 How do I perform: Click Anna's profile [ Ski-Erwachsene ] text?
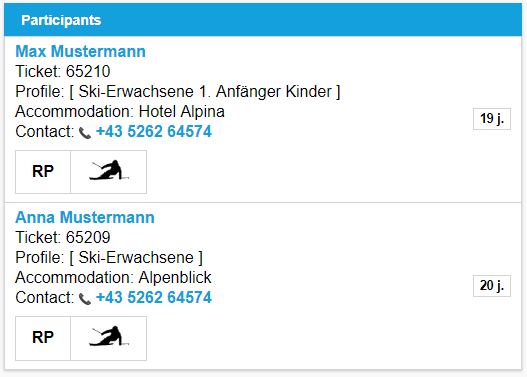(136, 257)
